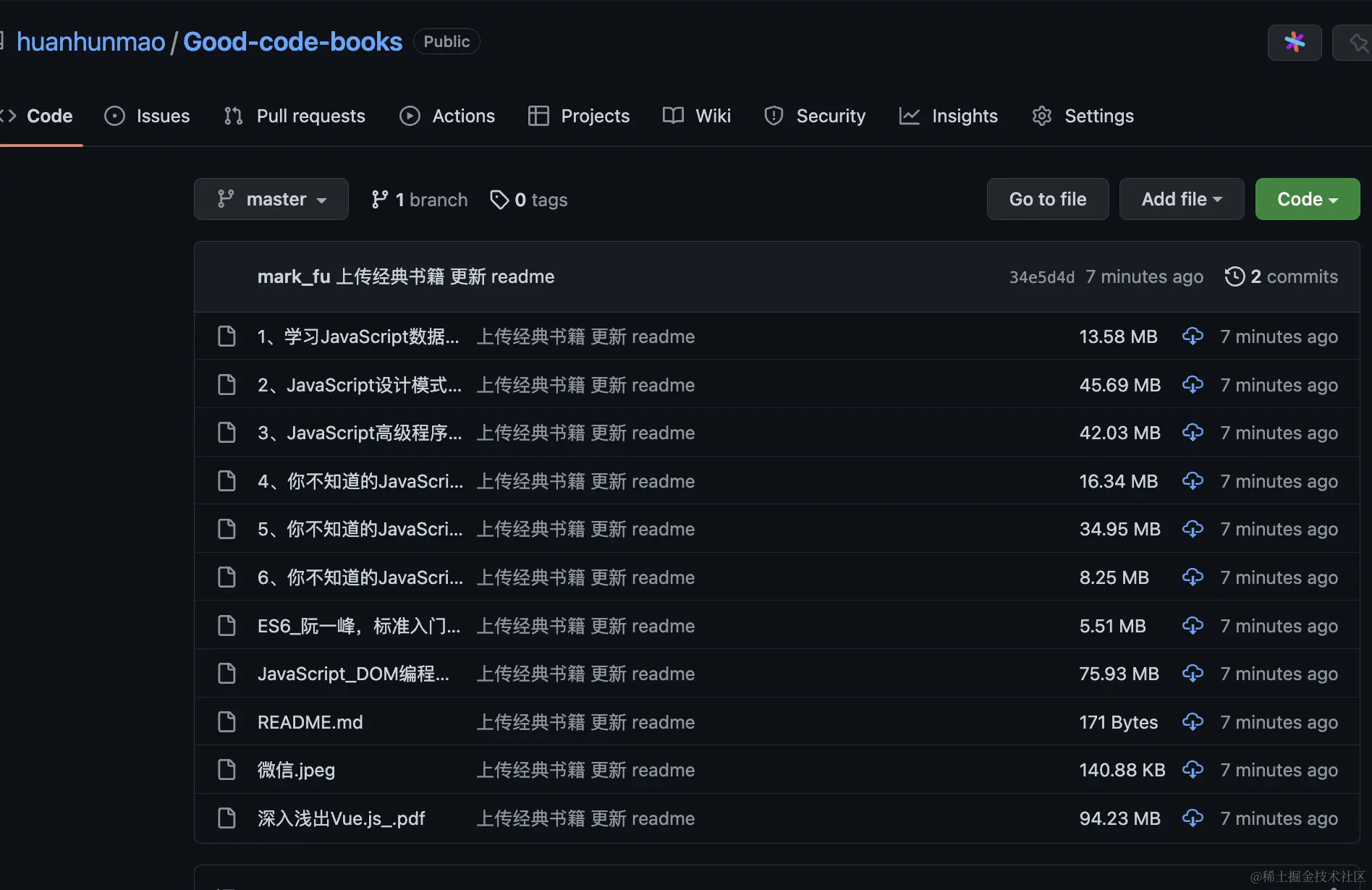1372x890 pixels.
Task: Download the 75.93 MB file via cloud icon
Action: 1193,674
